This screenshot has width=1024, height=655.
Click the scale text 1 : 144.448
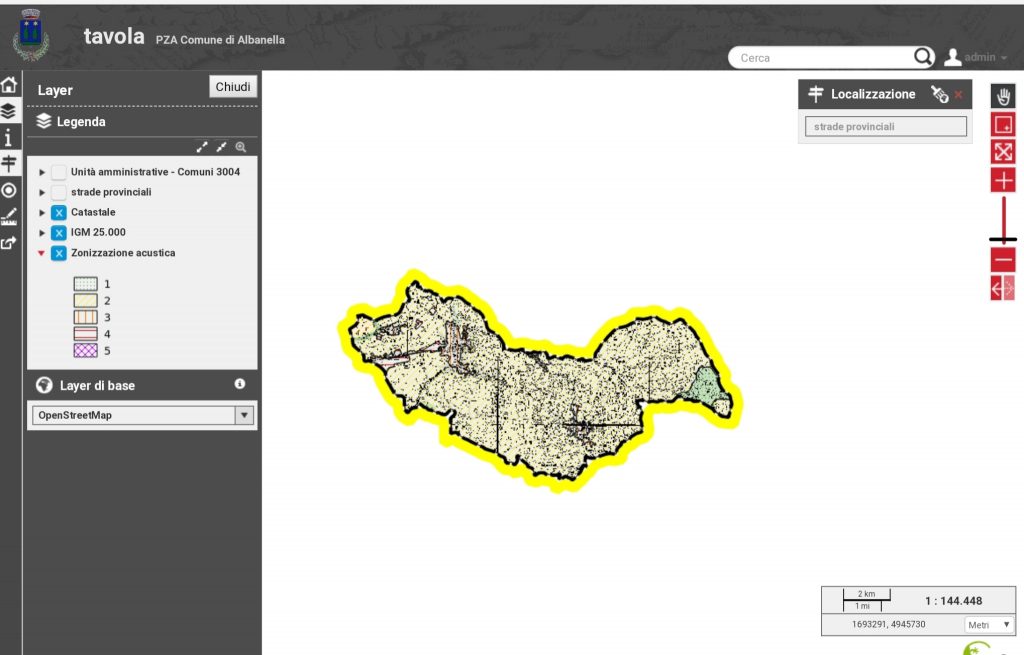(953, 601)
